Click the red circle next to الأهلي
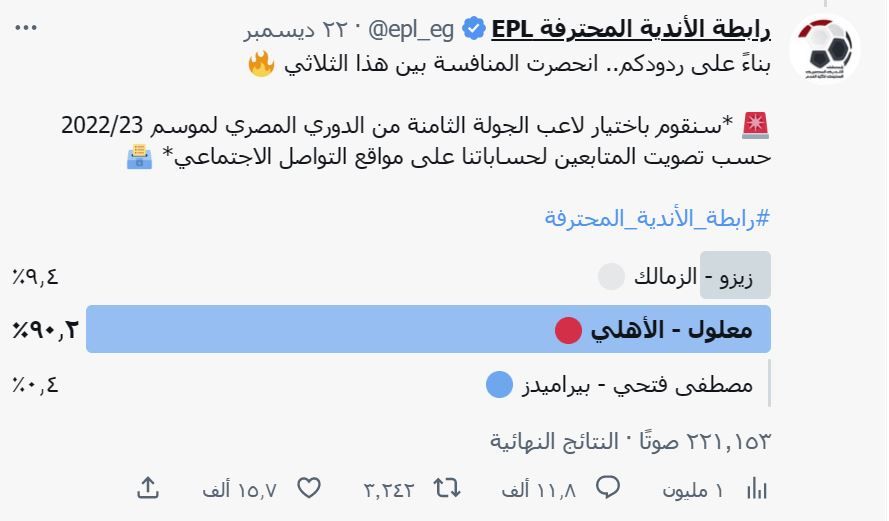Screen dimensions: 889x521 click(x=568, y=330)
